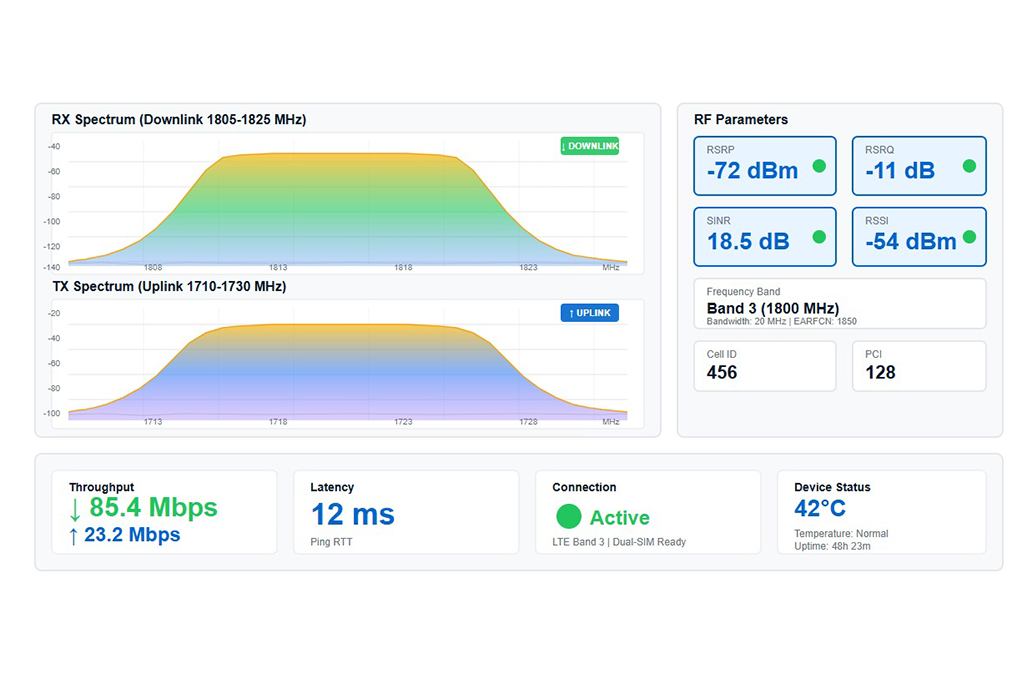
Task: Click the green RSSI status dot
Action: [x=968, y=238]
